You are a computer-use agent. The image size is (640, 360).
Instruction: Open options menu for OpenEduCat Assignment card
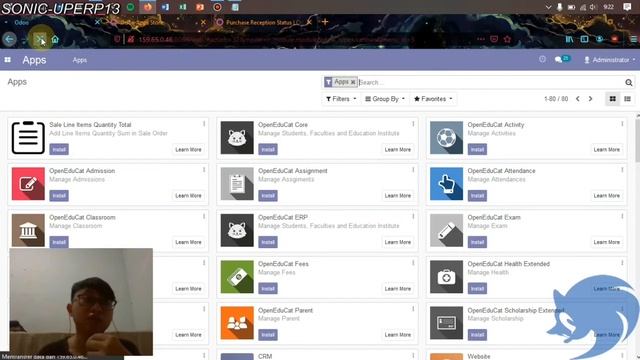pyautogui.click(x=413, y=170)
